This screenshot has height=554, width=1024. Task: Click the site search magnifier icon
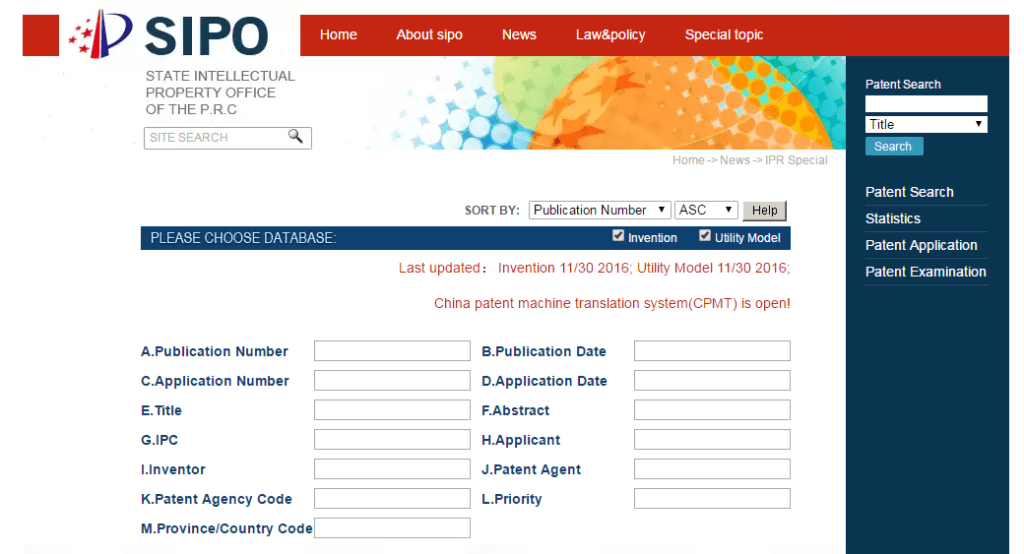296,136
